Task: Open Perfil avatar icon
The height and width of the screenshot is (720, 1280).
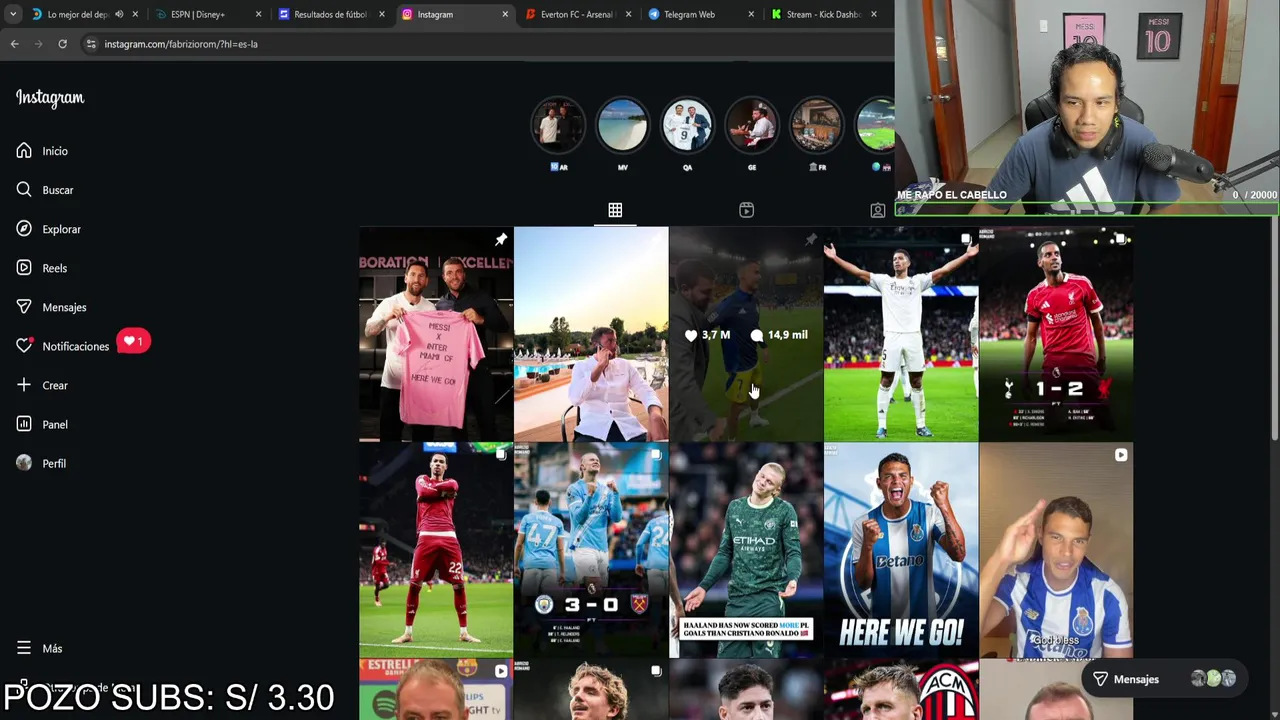Action: point(24,463)
